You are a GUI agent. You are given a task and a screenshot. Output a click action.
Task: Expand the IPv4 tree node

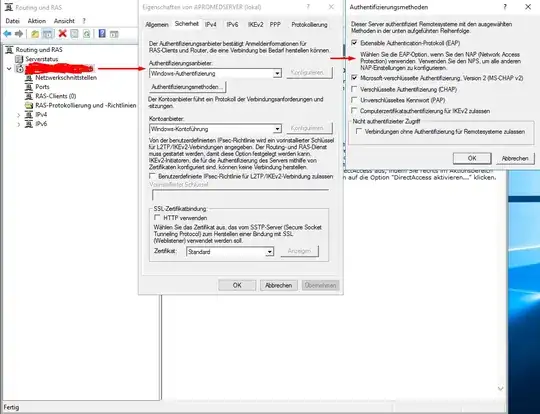(x=19, y=115)
